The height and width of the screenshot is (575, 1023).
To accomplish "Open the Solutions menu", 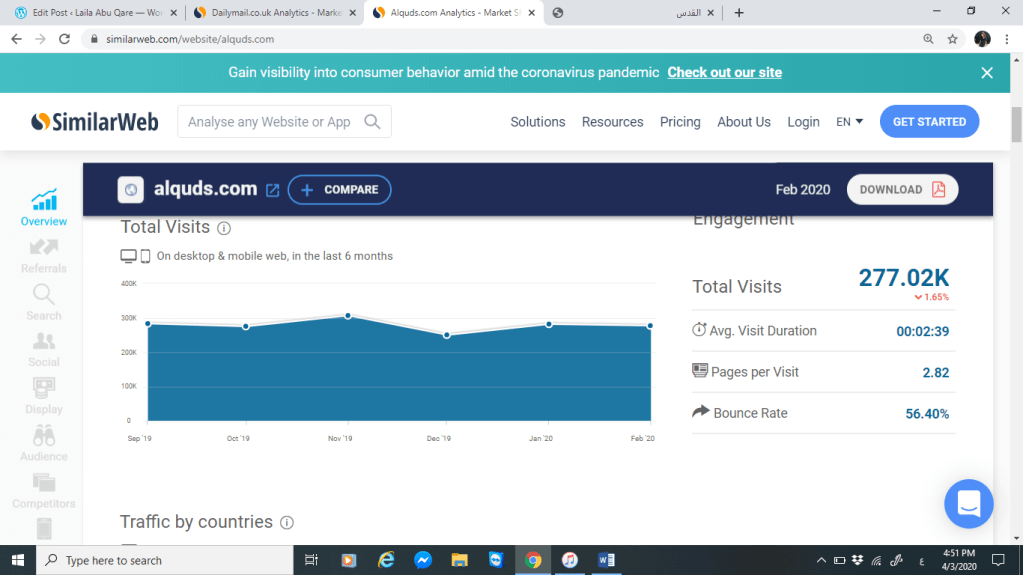I will coord(537,122).
